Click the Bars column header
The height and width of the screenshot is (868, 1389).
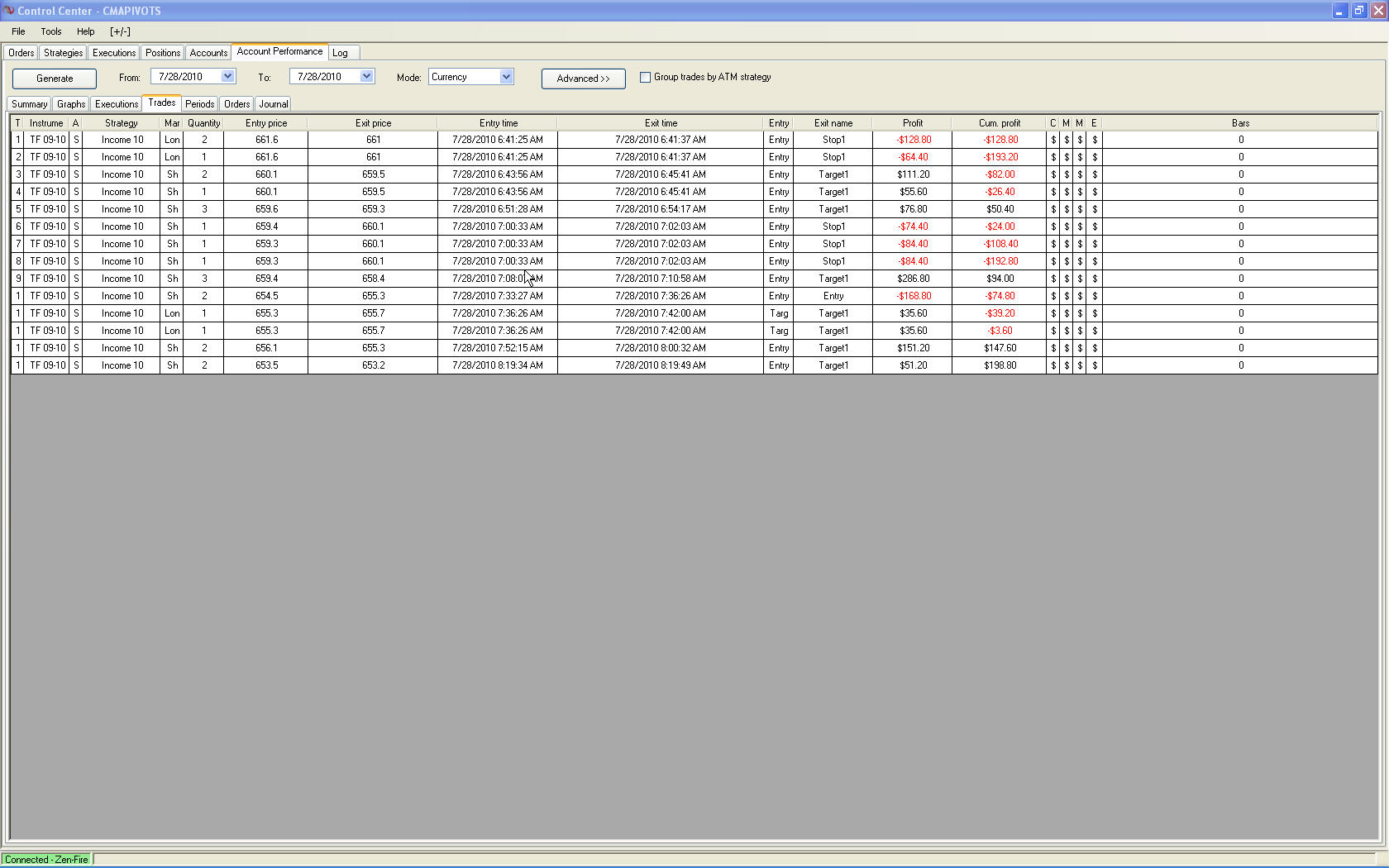point(1240,123)
